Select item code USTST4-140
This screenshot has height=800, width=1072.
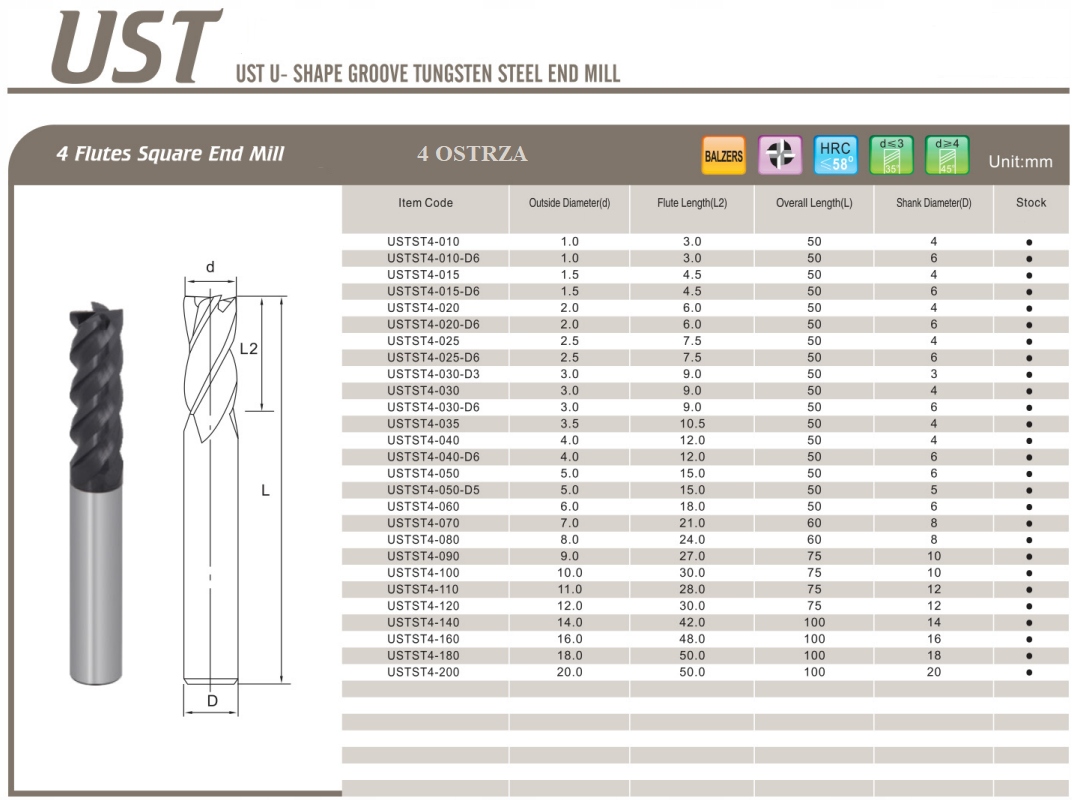tap(423, 623)
